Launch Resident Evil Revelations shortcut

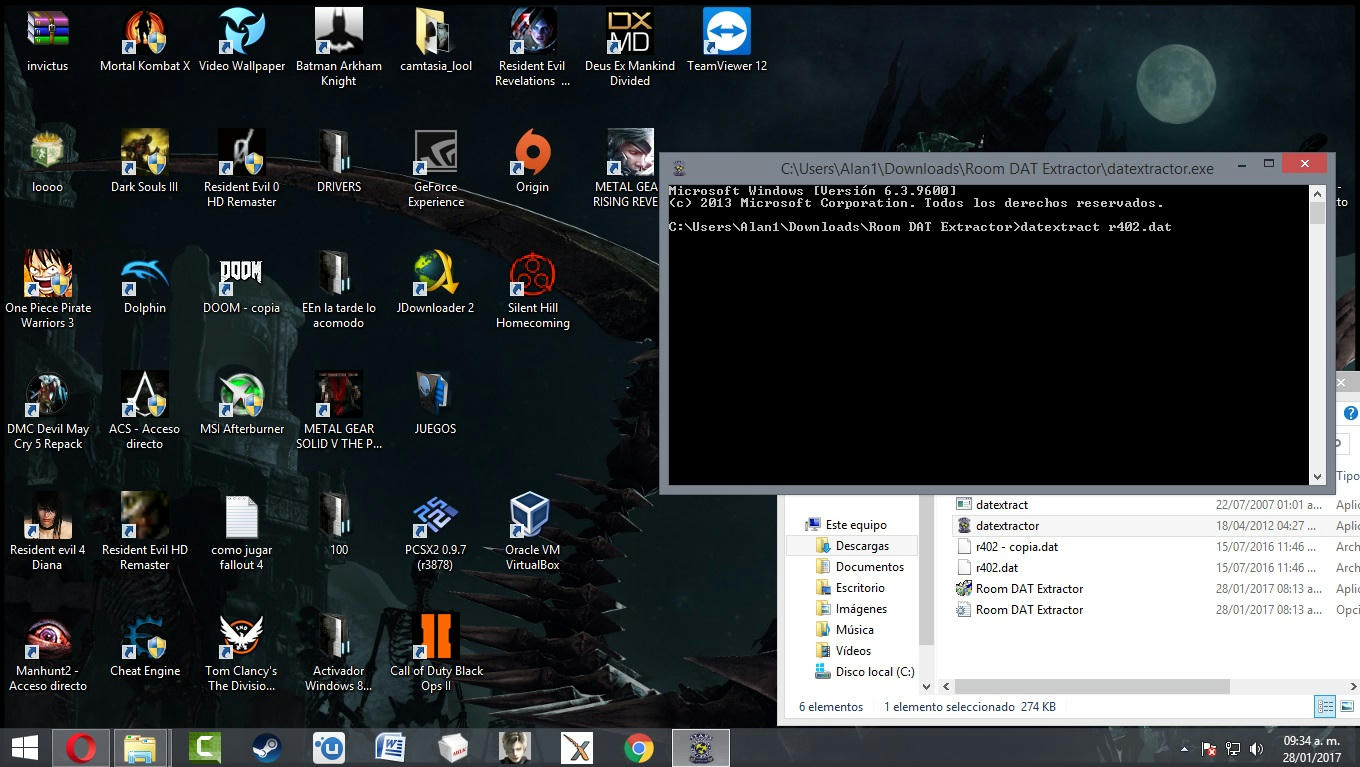(x=533, y=48)
